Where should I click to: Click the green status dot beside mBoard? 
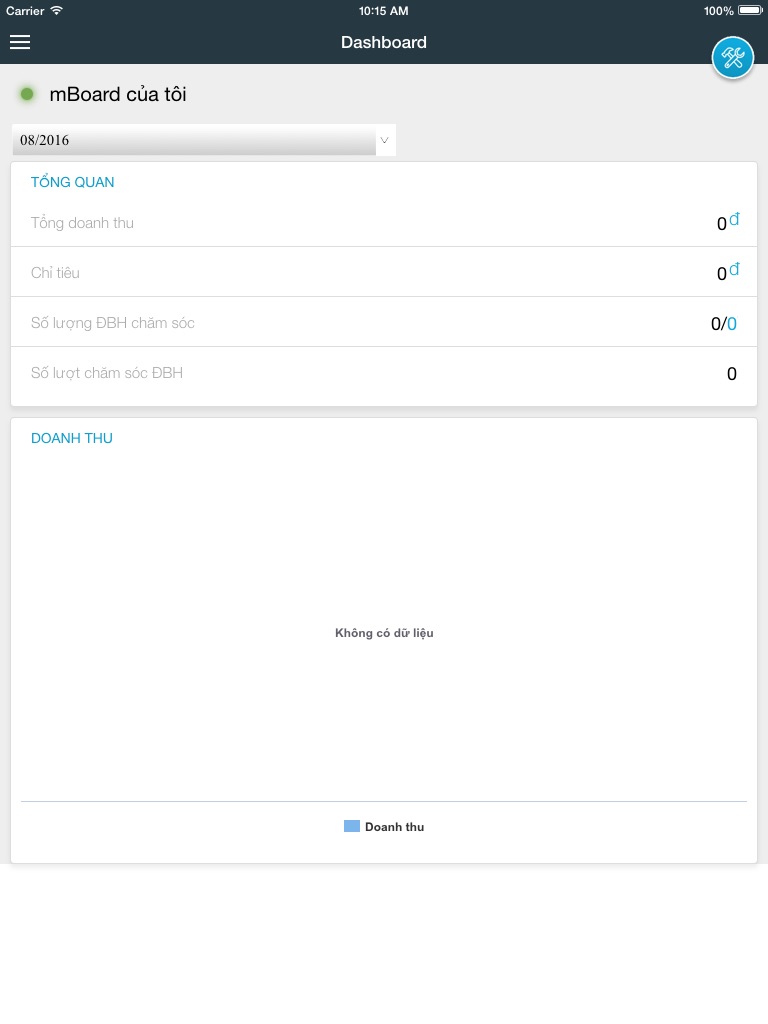pos(27,94)
